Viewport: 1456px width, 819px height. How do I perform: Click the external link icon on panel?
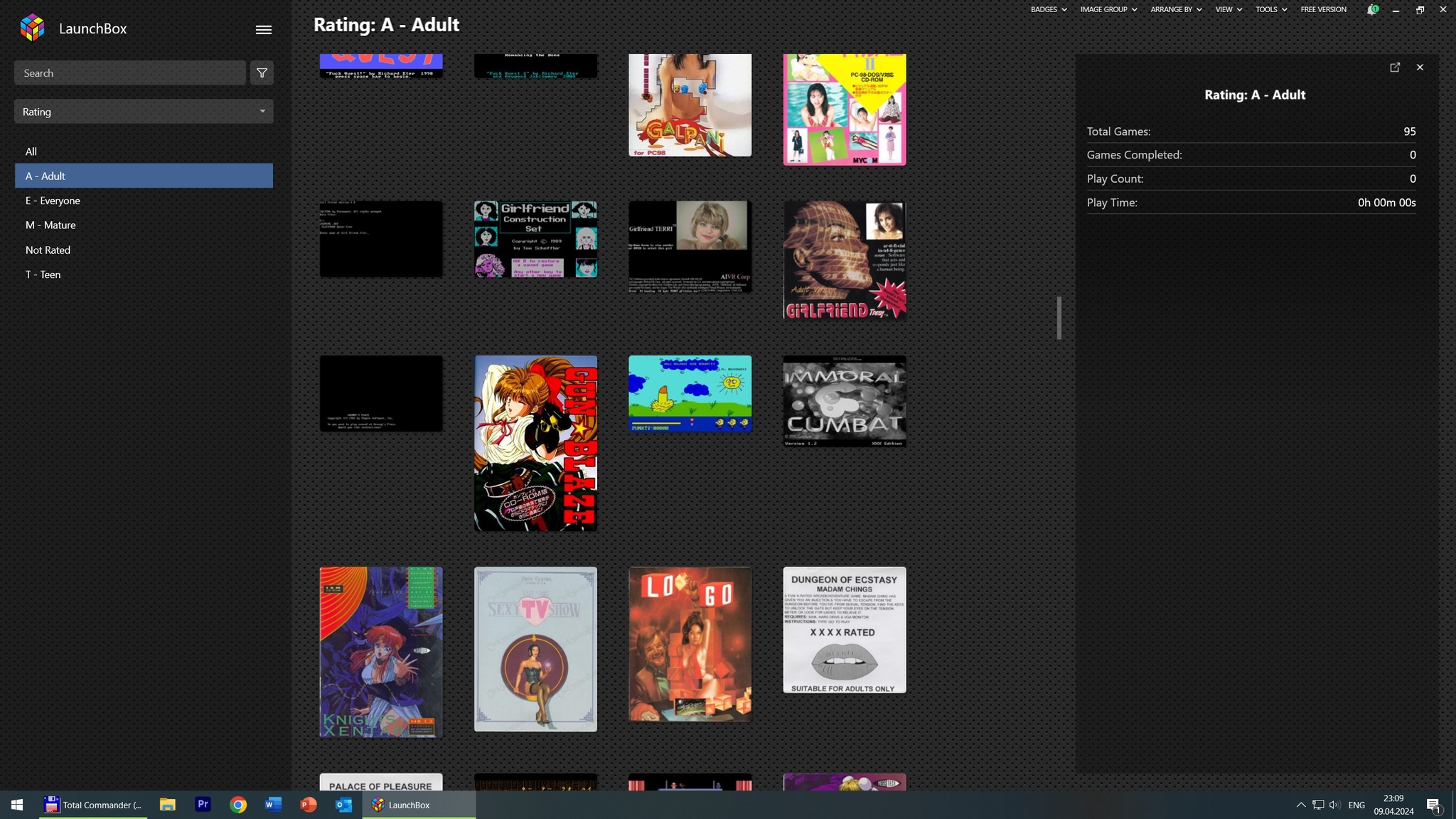click(x=1395, y=67)
